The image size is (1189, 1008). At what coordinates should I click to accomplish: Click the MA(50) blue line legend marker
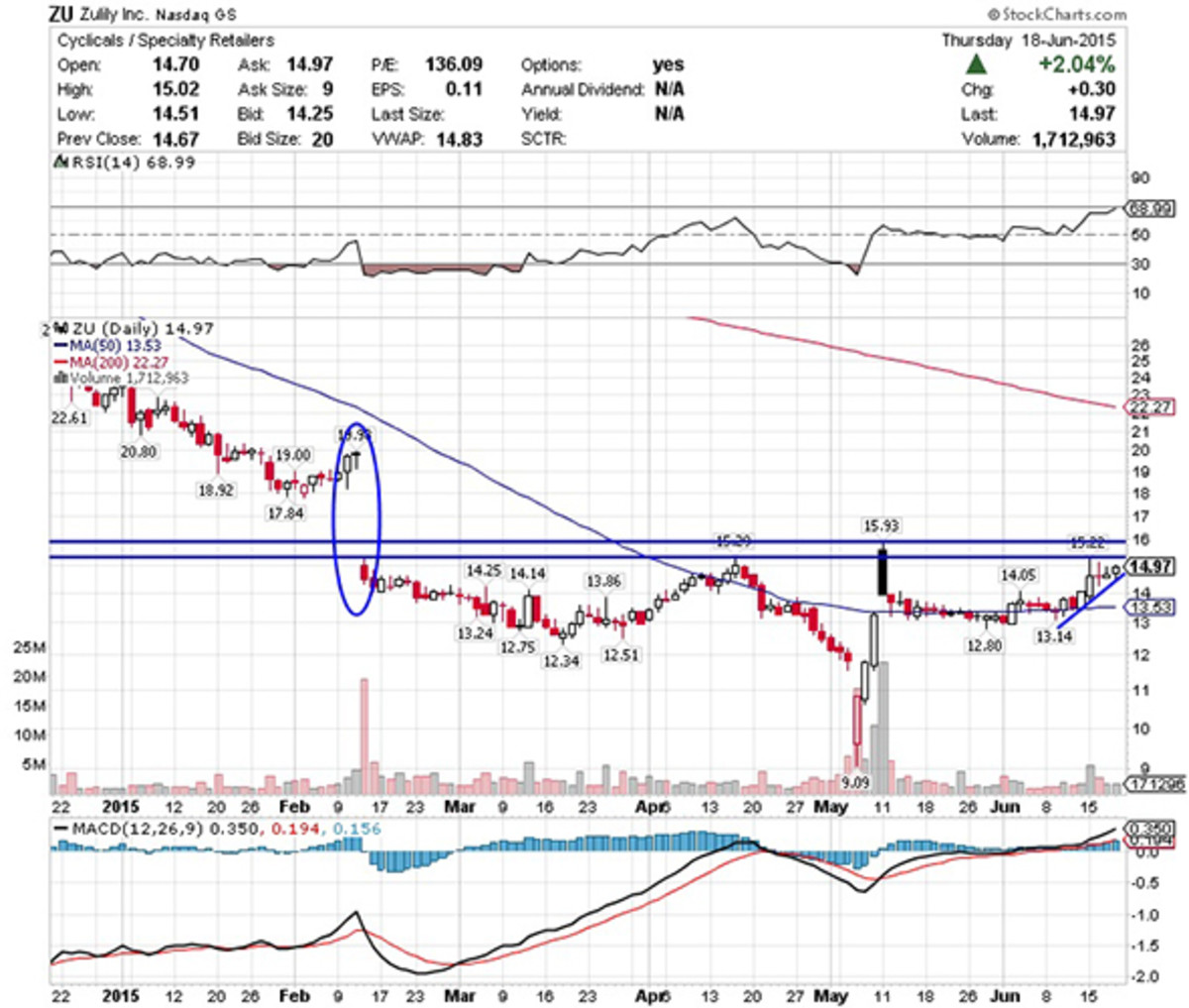[x=61, y=345]
